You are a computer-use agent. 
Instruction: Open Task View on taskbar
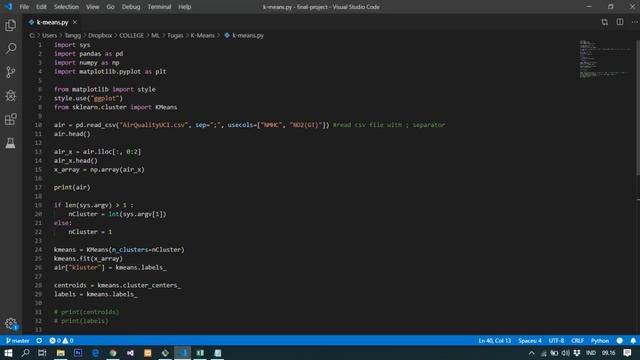[42, 353]
